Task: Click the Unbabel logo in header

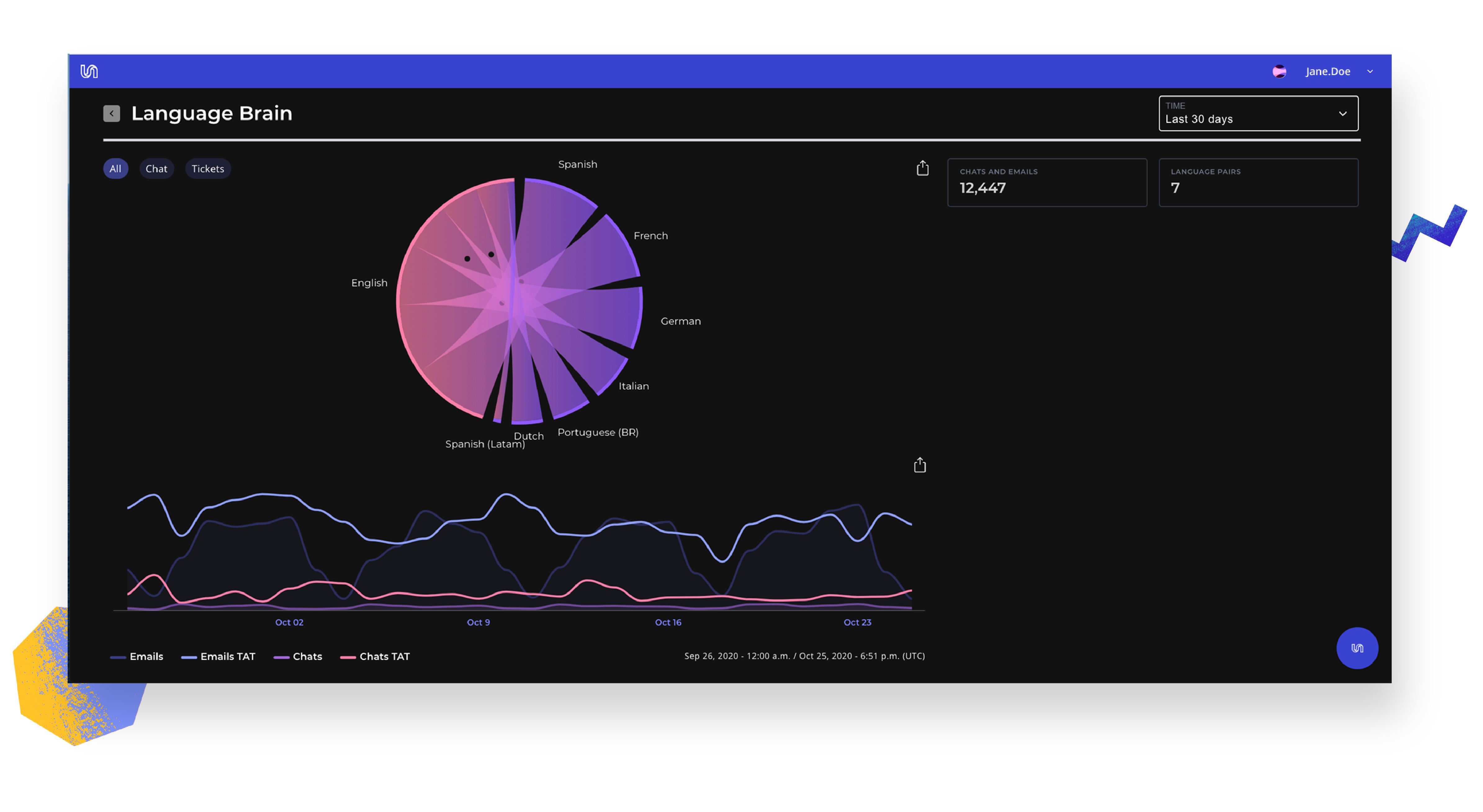Action: pyautogui.click(x=89, y=71)
